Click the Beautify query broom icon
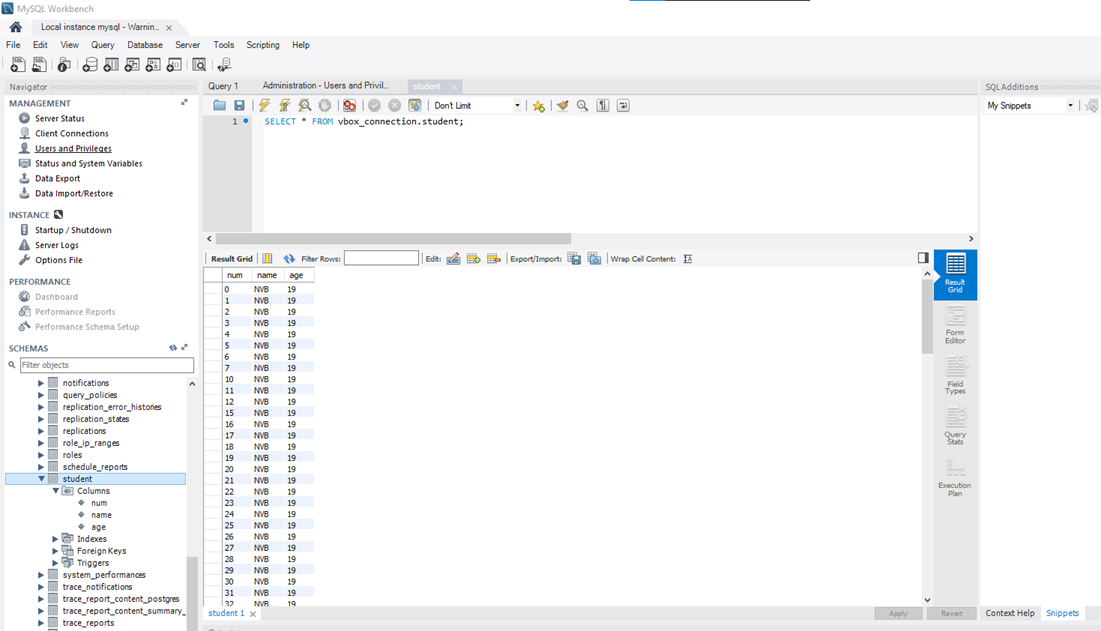This screenshot has height=631, width=1101. pyautogui.click(x=562, y=105)
